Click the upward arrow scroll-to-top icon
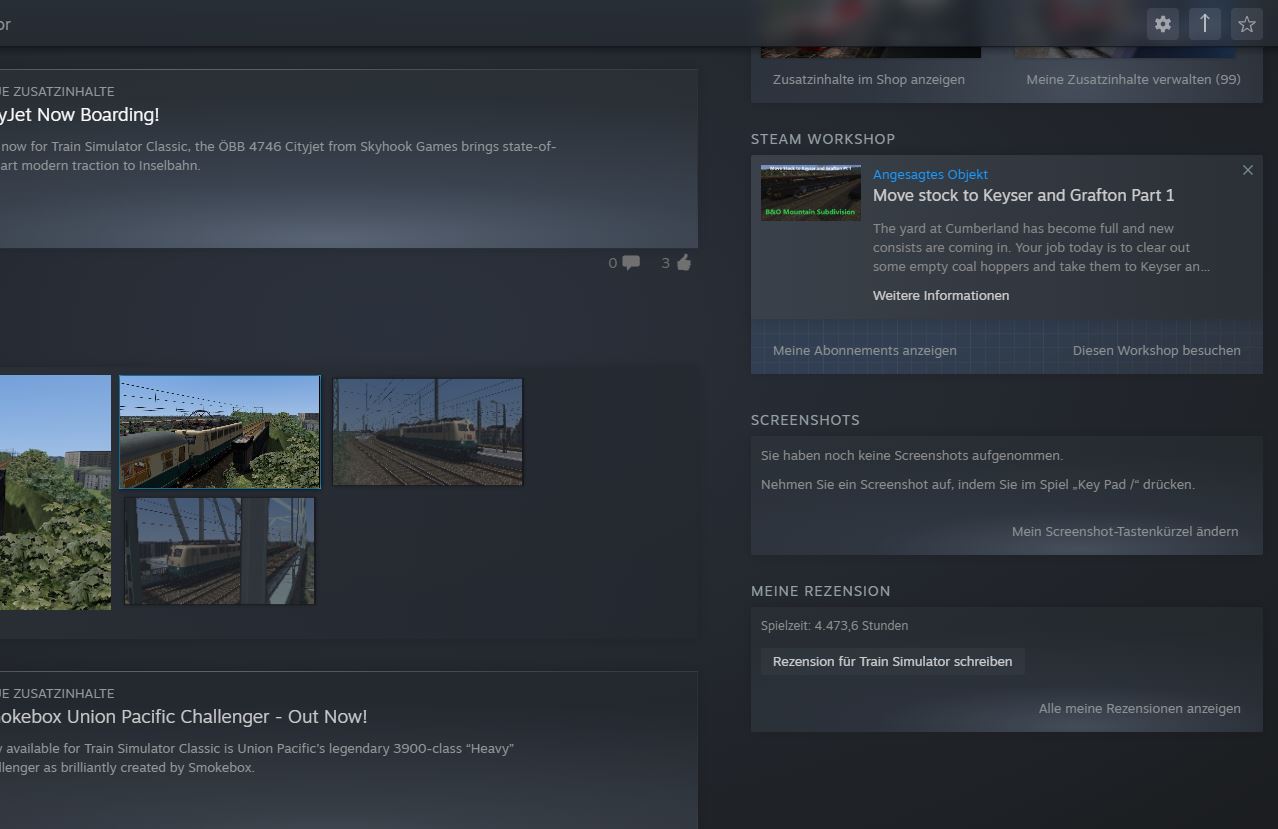The width and height of the screenshot is (1278, 829). click(1205, 24)
